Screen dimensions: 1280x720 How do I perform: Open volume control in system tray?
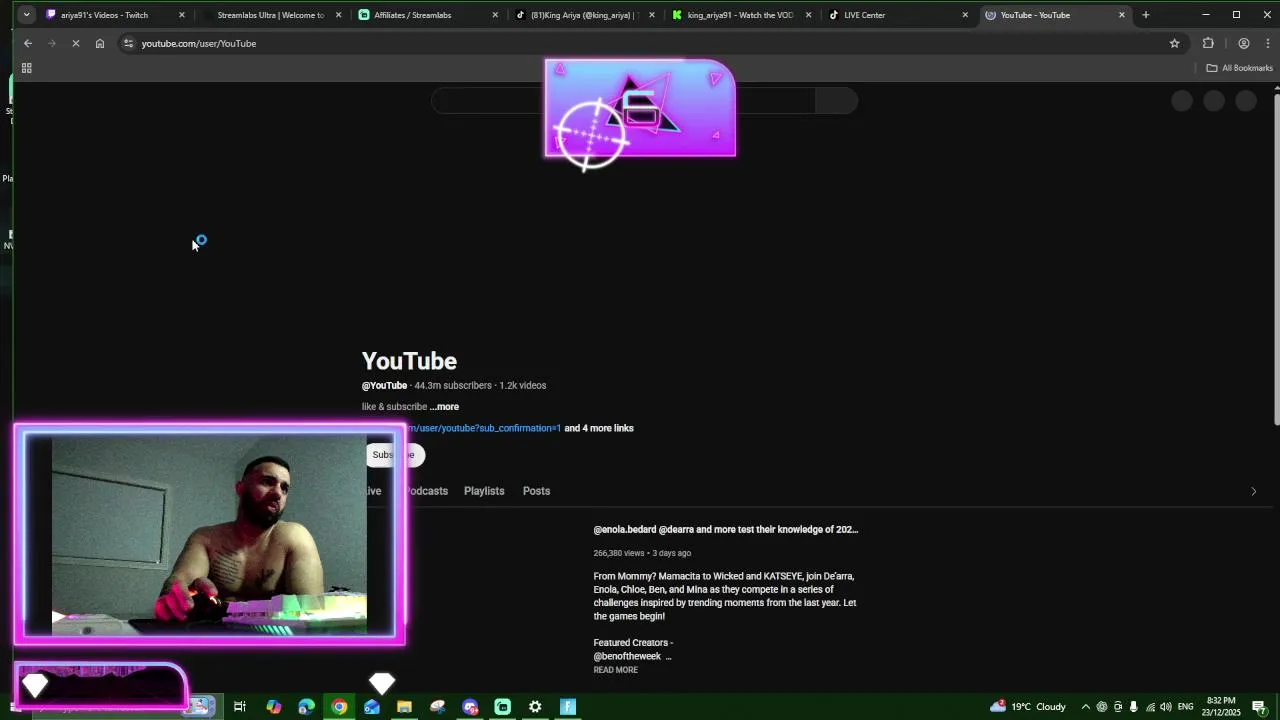[1166, 707]
